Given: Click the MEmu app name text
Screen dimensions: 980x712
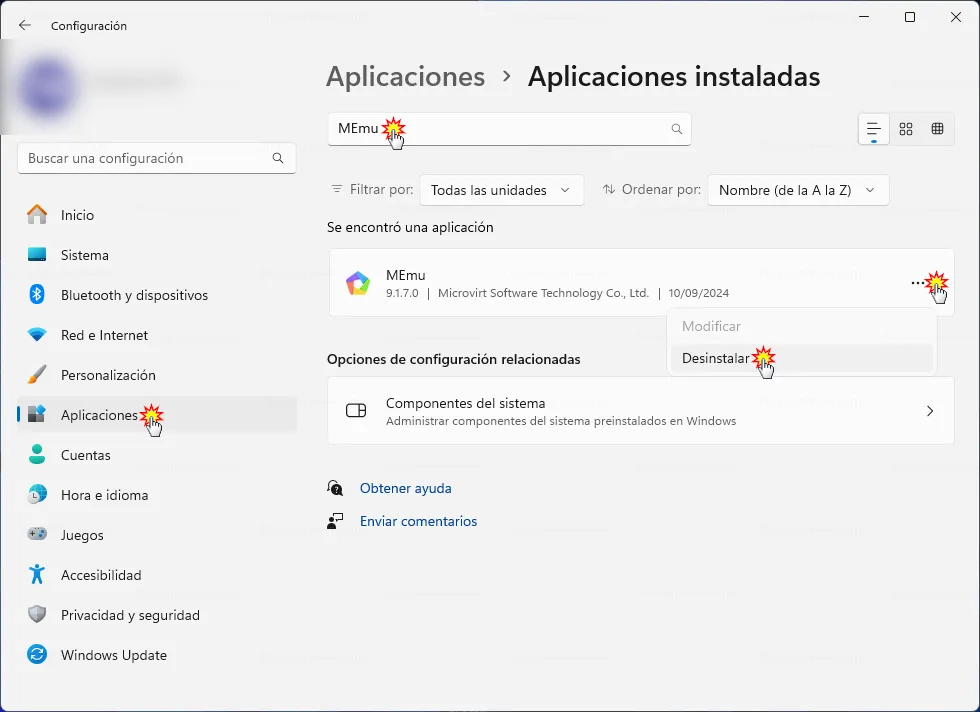Looking at the screenshot, I should click(406, 275).
